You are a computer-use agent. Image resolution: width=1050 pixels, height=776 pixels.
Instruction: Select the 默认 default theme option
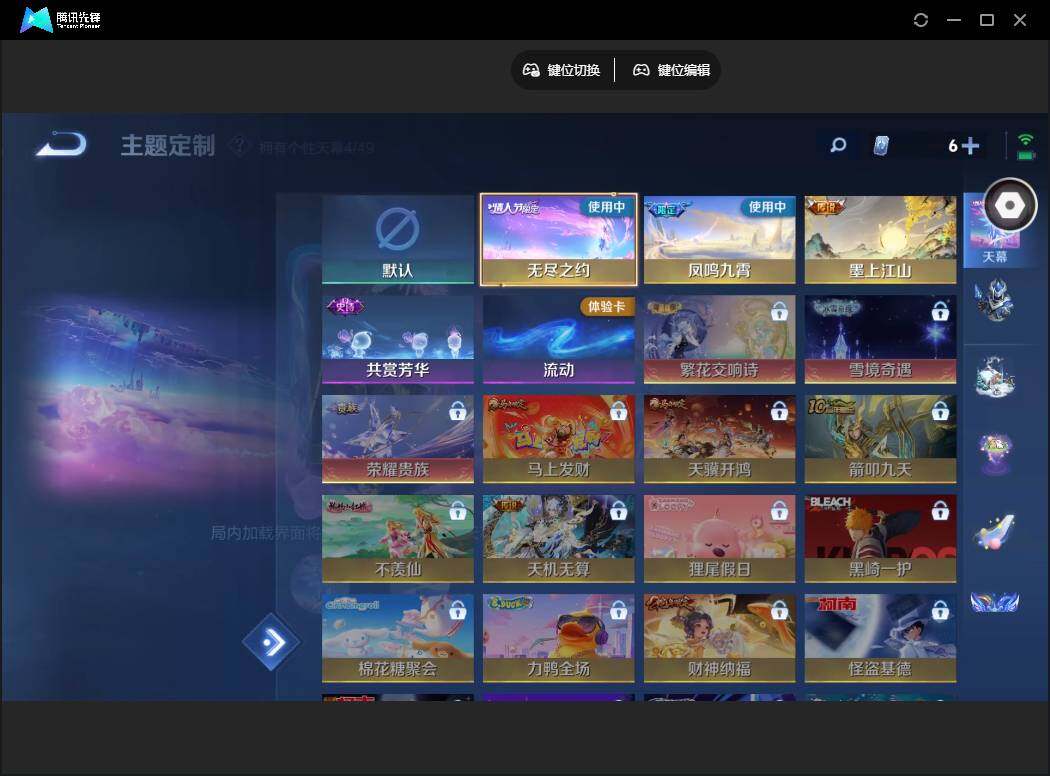point(398,239)
